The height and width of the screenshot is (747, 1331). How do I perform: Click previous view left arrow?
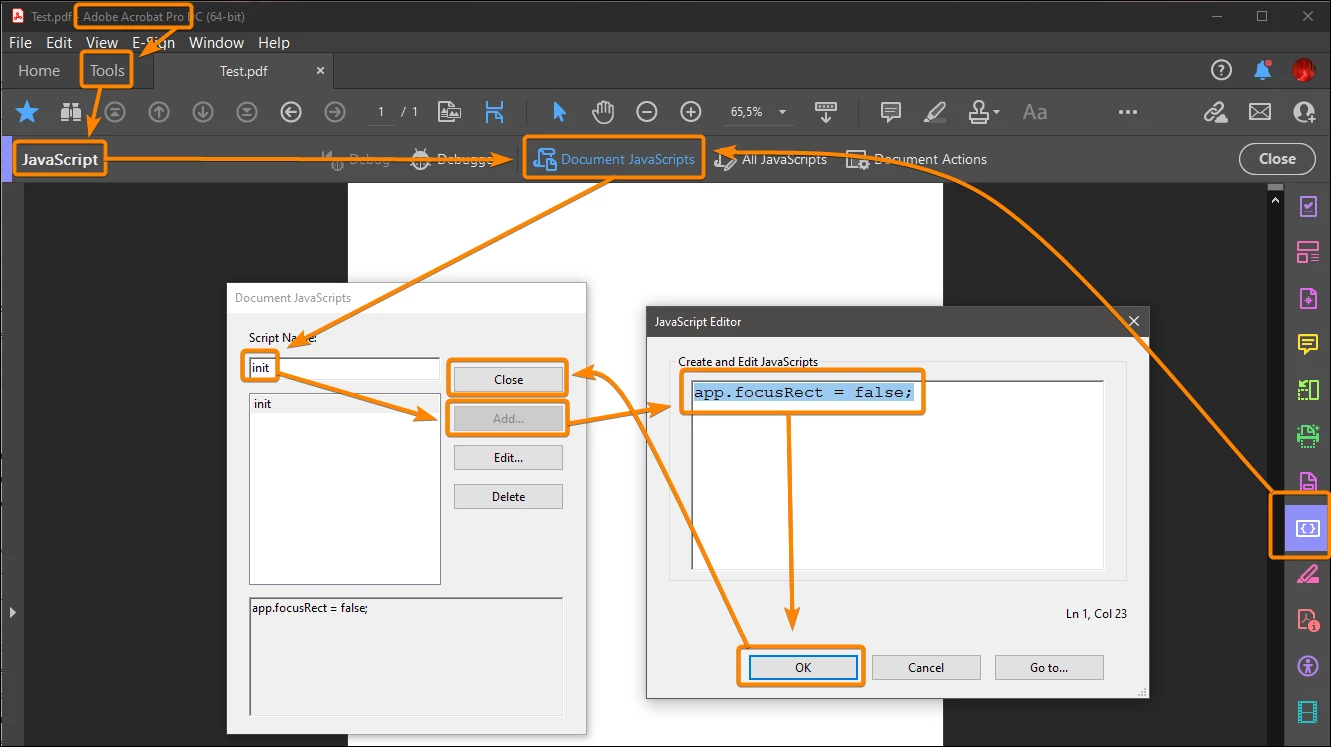click(291, 112)
